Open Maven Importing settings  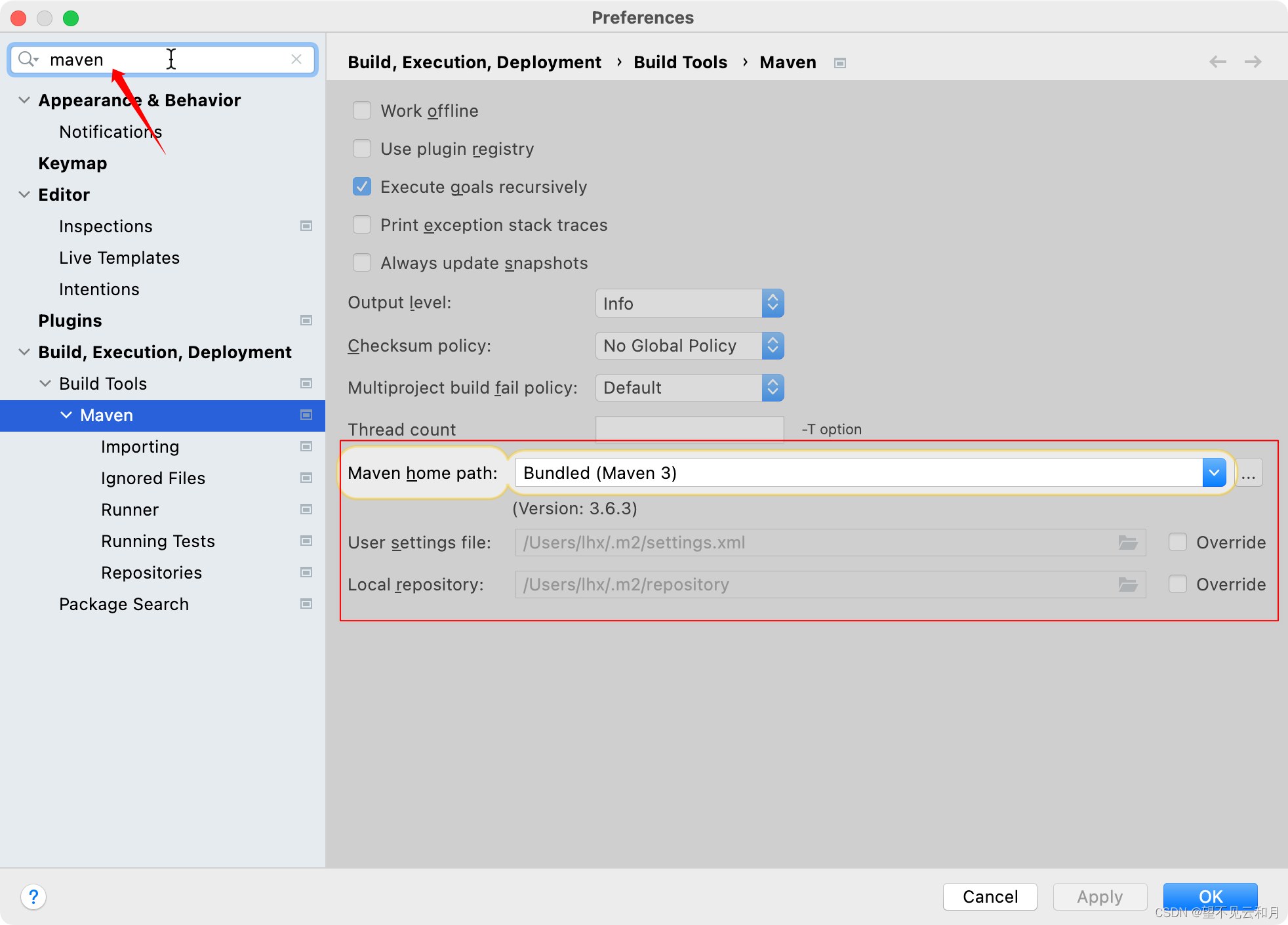140,447
